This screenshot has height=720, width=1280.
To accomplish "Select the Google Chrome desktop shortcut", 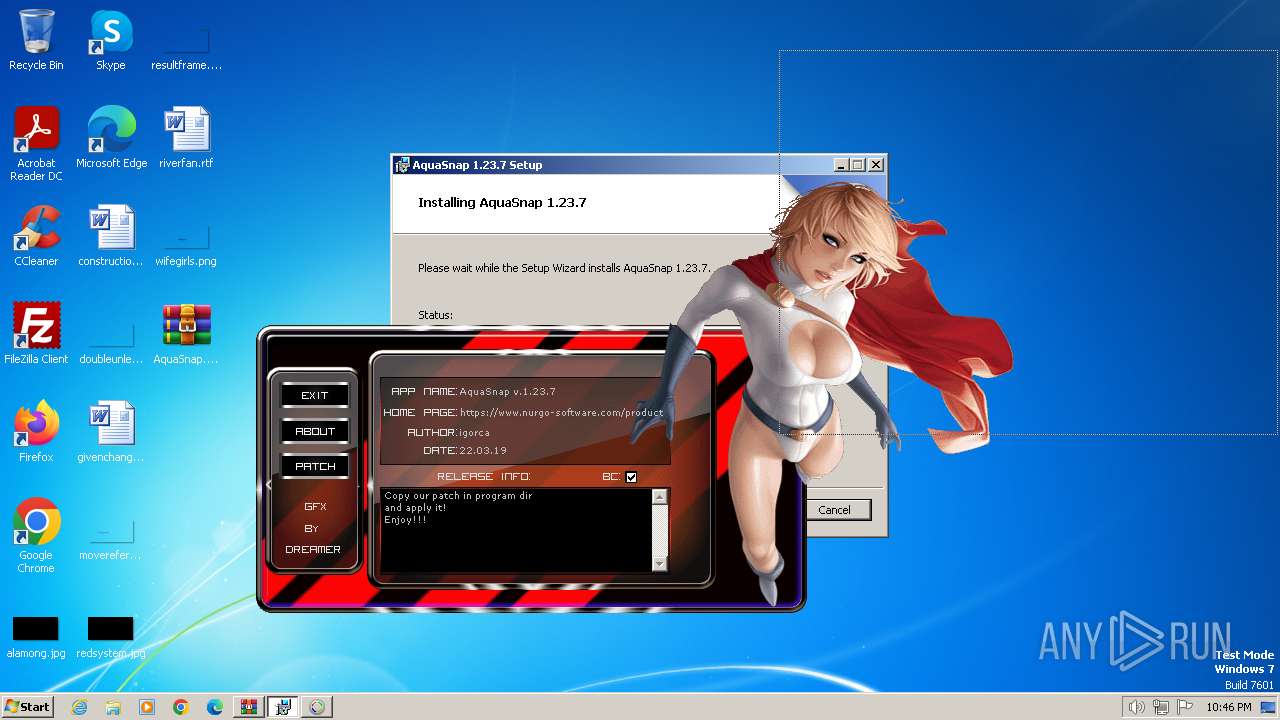I will tap(36, 536).
